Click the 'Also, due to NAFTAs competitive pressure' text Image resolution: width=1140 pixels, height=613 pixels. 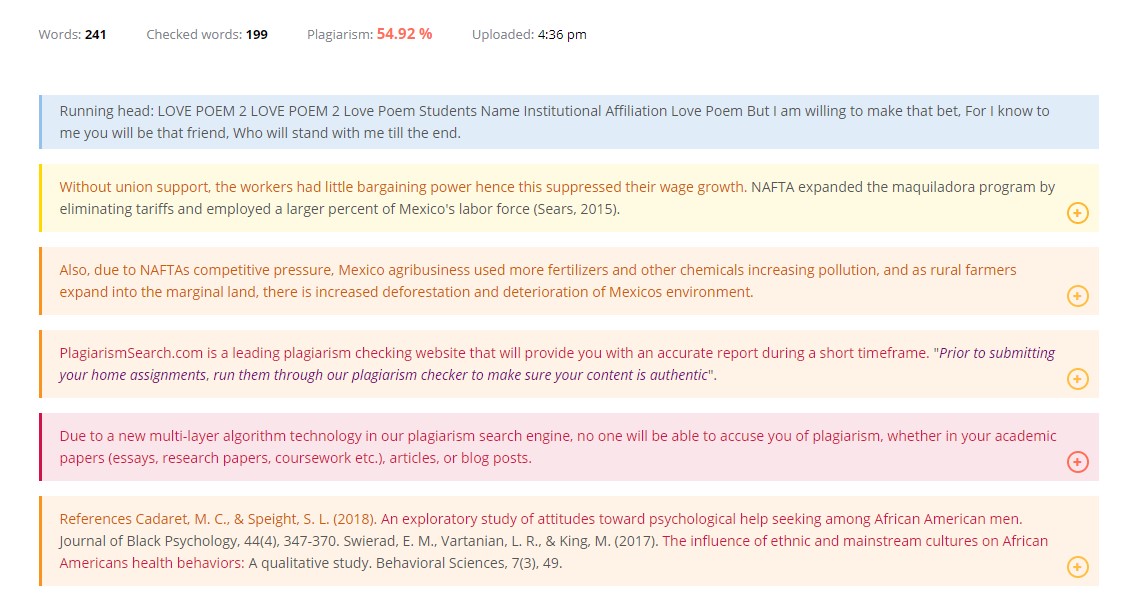point(538,281)
